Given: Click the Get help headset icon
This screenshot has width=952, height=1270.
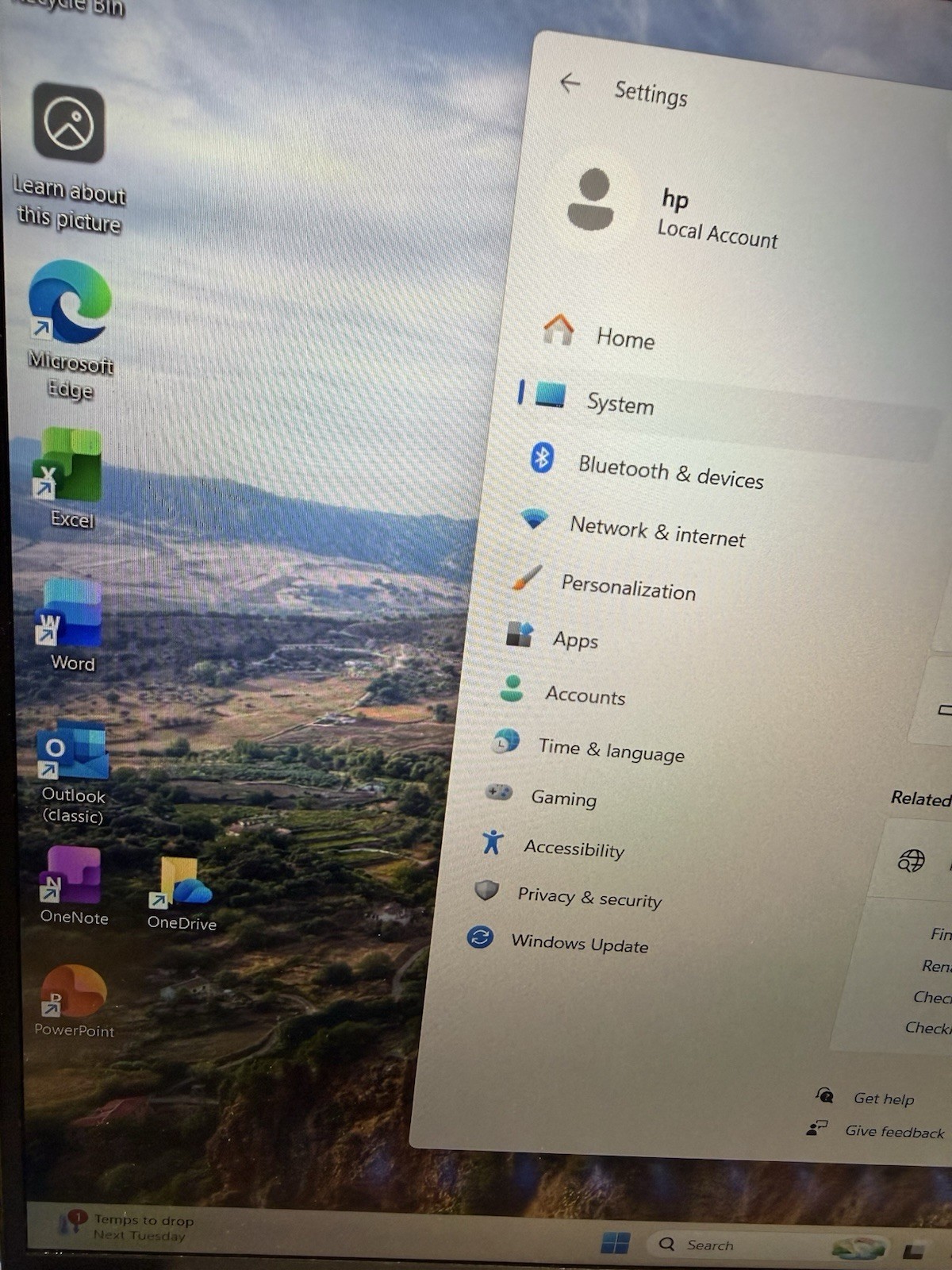Looking at the screenshot, I should coord(824,1095).
